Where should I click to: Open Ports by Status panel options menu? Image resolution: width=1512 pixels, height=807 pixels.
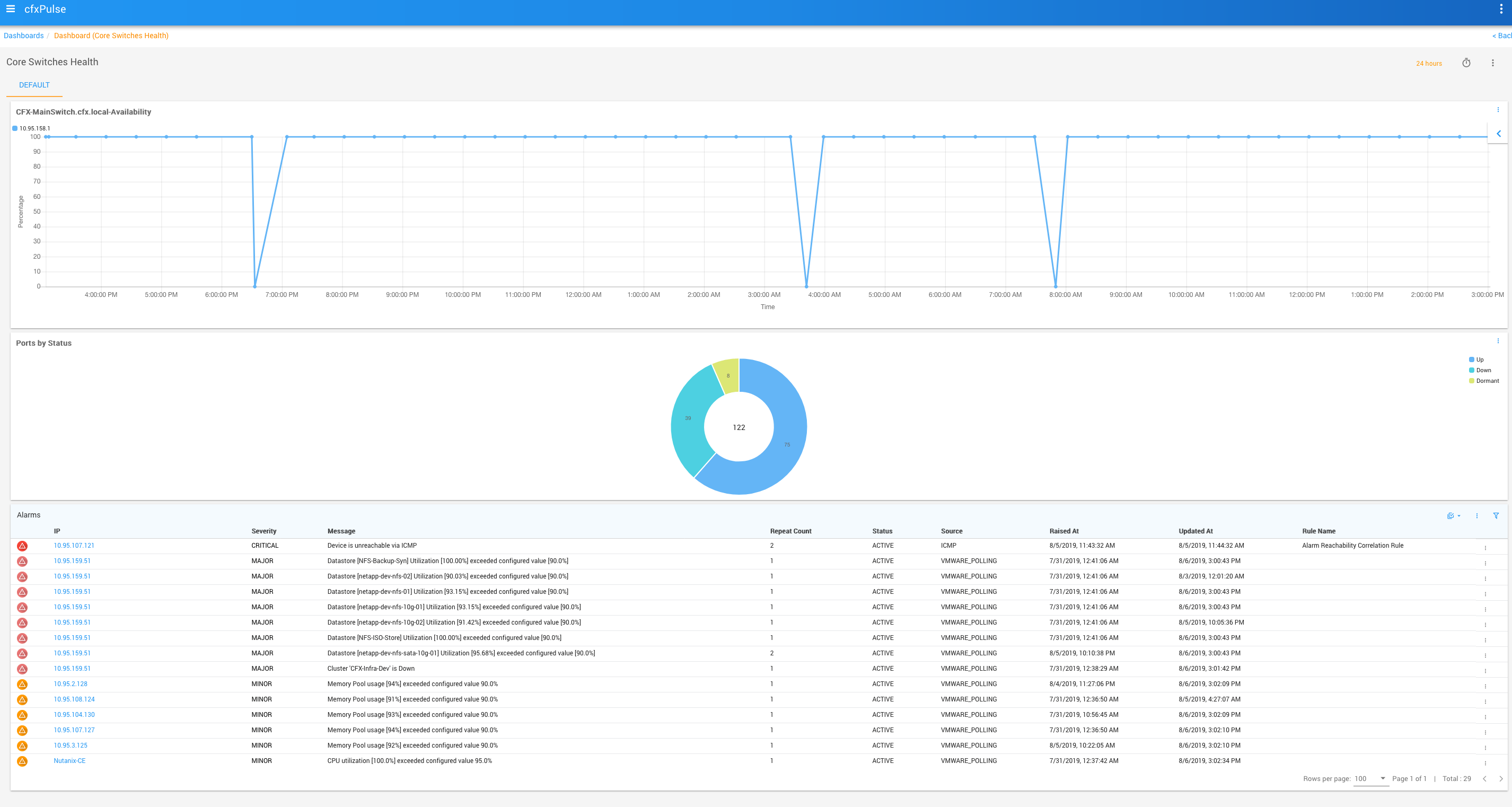click(1497, 341)
